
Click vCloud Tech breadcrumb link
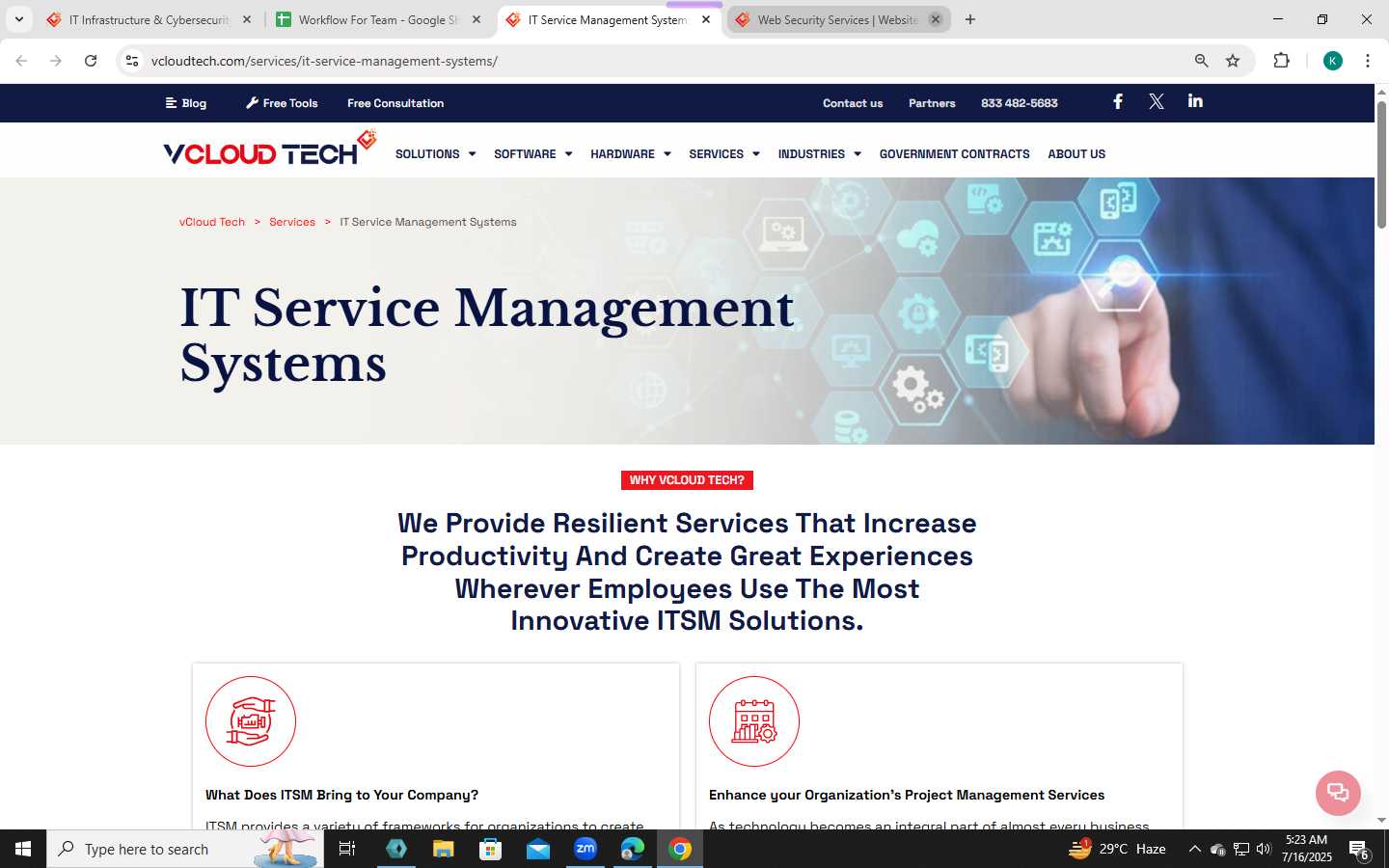click(x=212, y=222)
